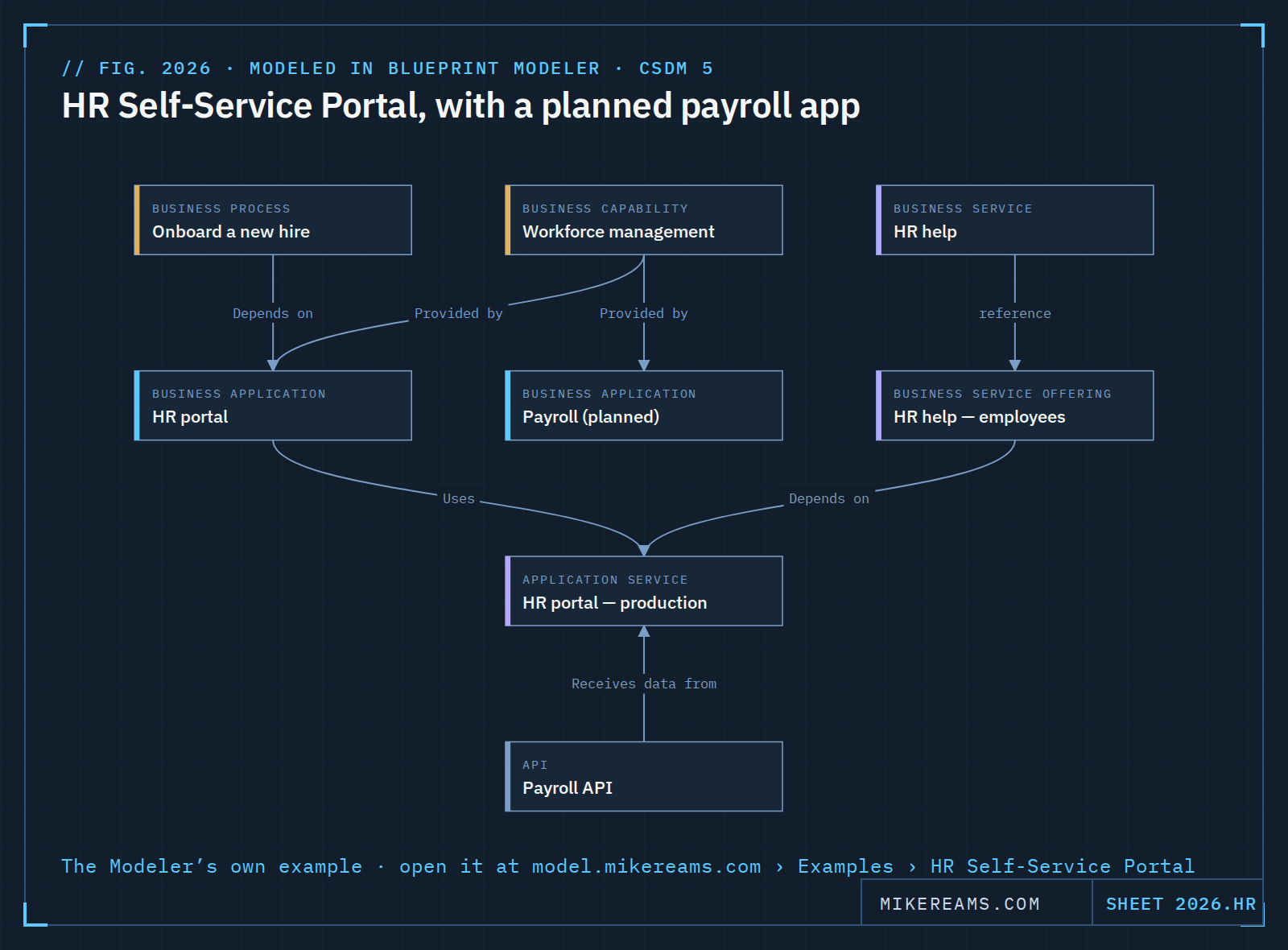Screen dimensions: 1288x950
Task: Select the 'reference' relationship label
Action: click(1015, 313)
